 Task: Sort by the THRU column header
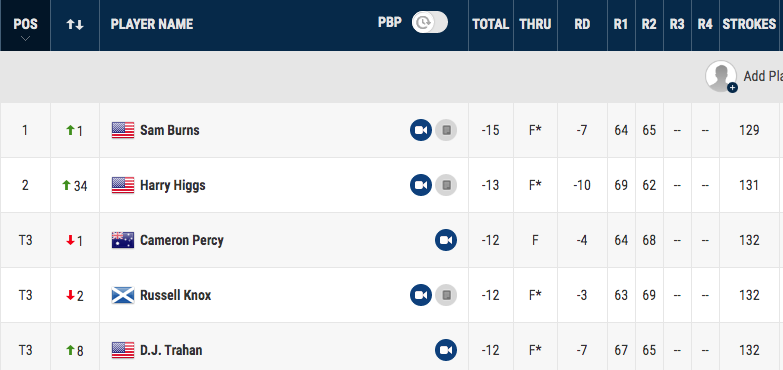click(x=535, y=24)
